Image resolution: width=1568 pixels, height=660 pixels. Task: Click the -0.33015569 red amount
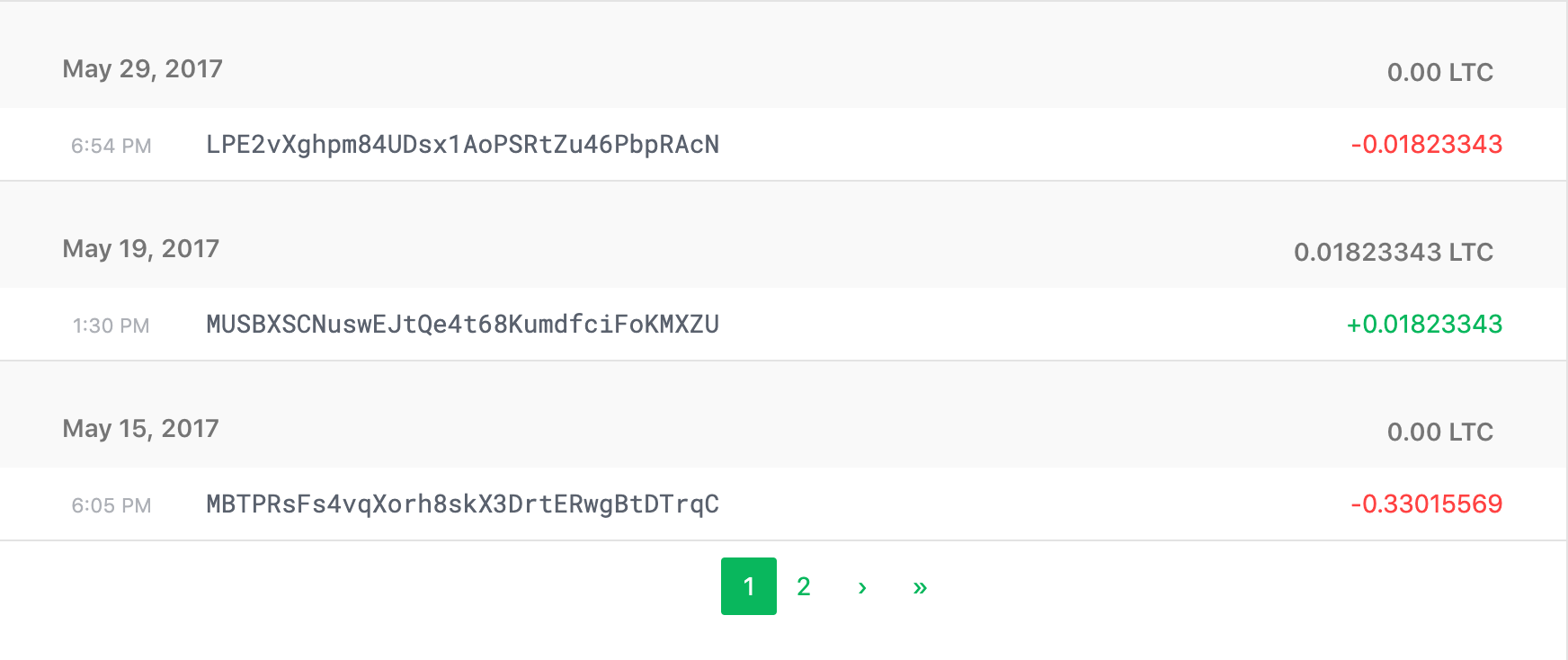[x=1426, y=504]
